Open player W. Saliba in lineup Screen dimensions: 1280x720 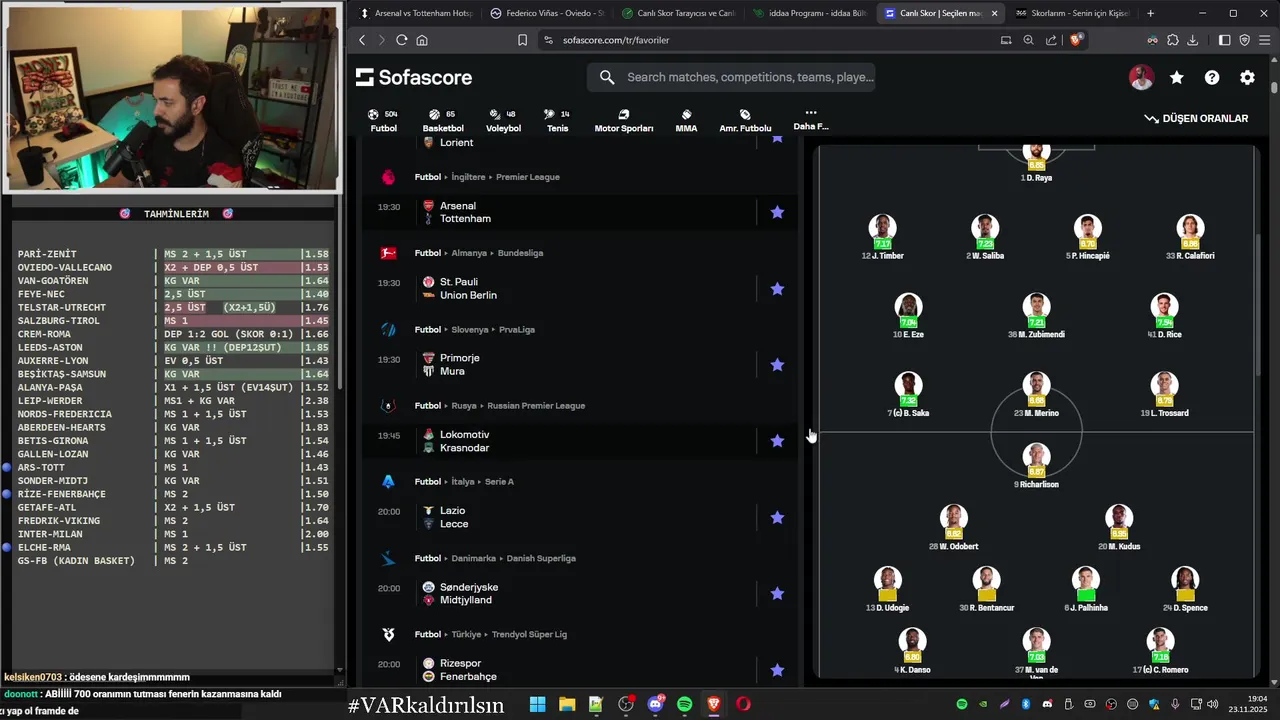pos(985,237)
